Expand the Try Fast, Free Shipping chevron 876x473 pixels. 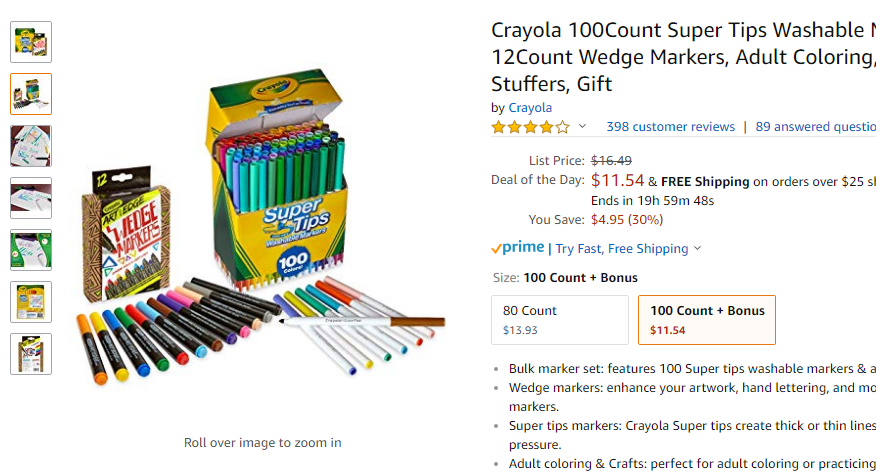pyautogui.click(x=697, y=248)
